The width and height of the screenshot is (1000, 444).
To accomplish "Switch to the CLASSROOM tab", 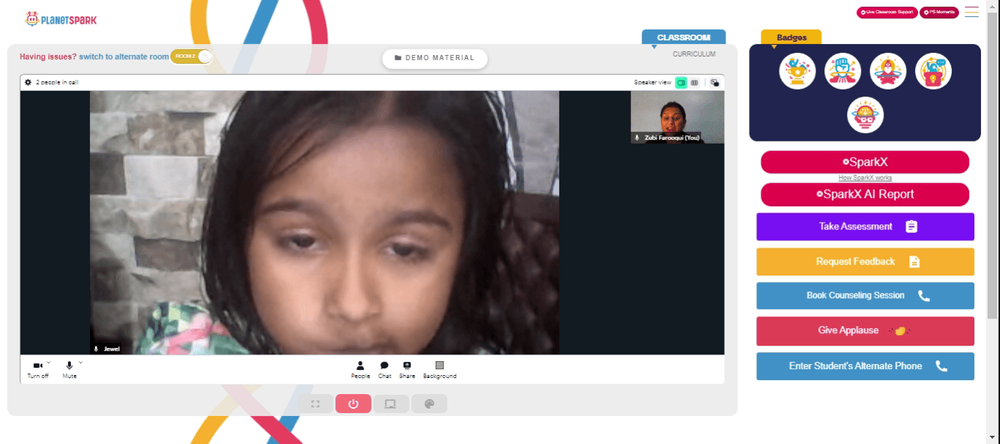I will point(684,38).
